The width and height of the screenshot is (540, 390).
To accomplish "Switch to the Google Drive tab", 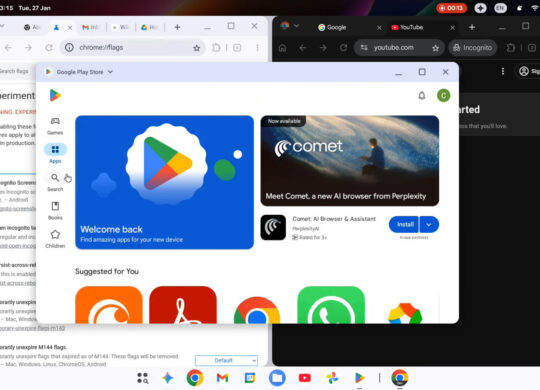I will [149, 27].
